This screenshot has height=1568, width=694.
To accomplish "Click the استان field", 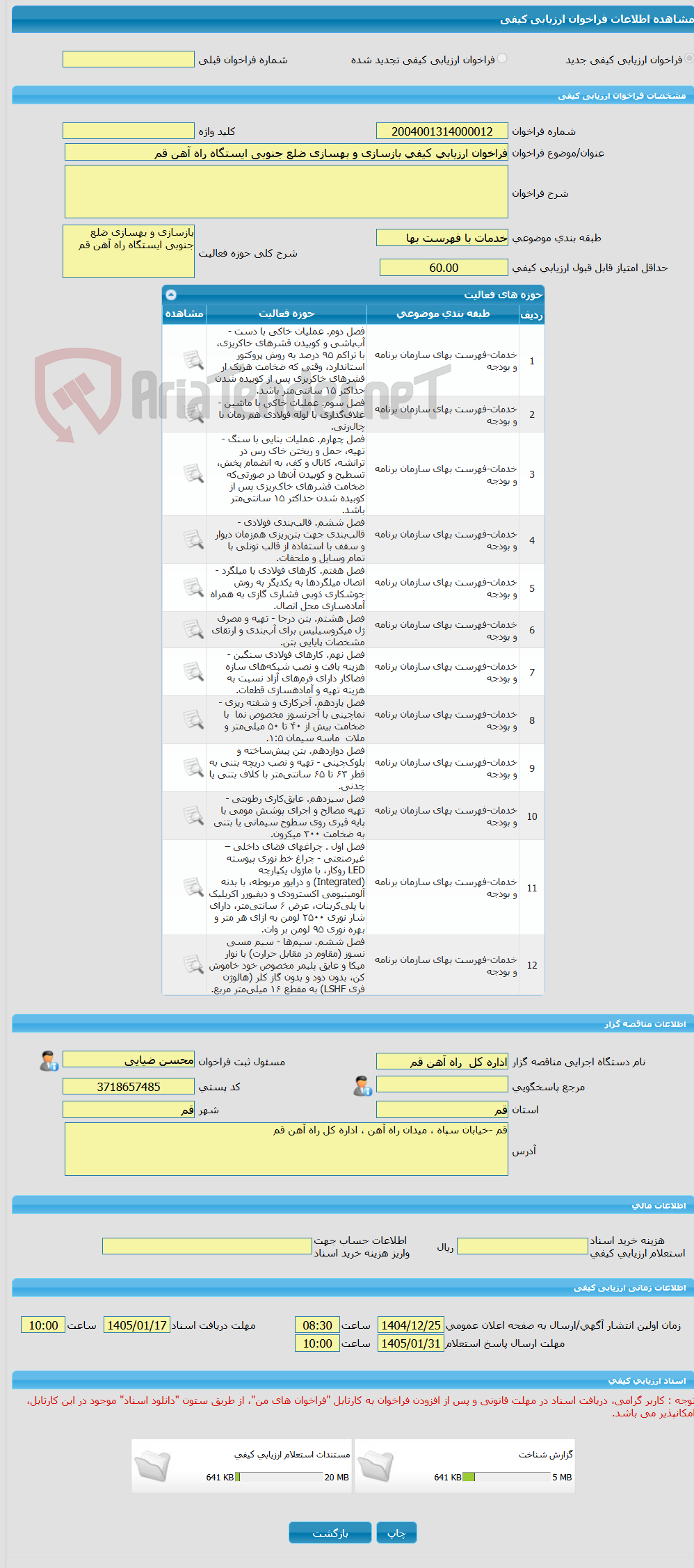I will (442, 1109).
